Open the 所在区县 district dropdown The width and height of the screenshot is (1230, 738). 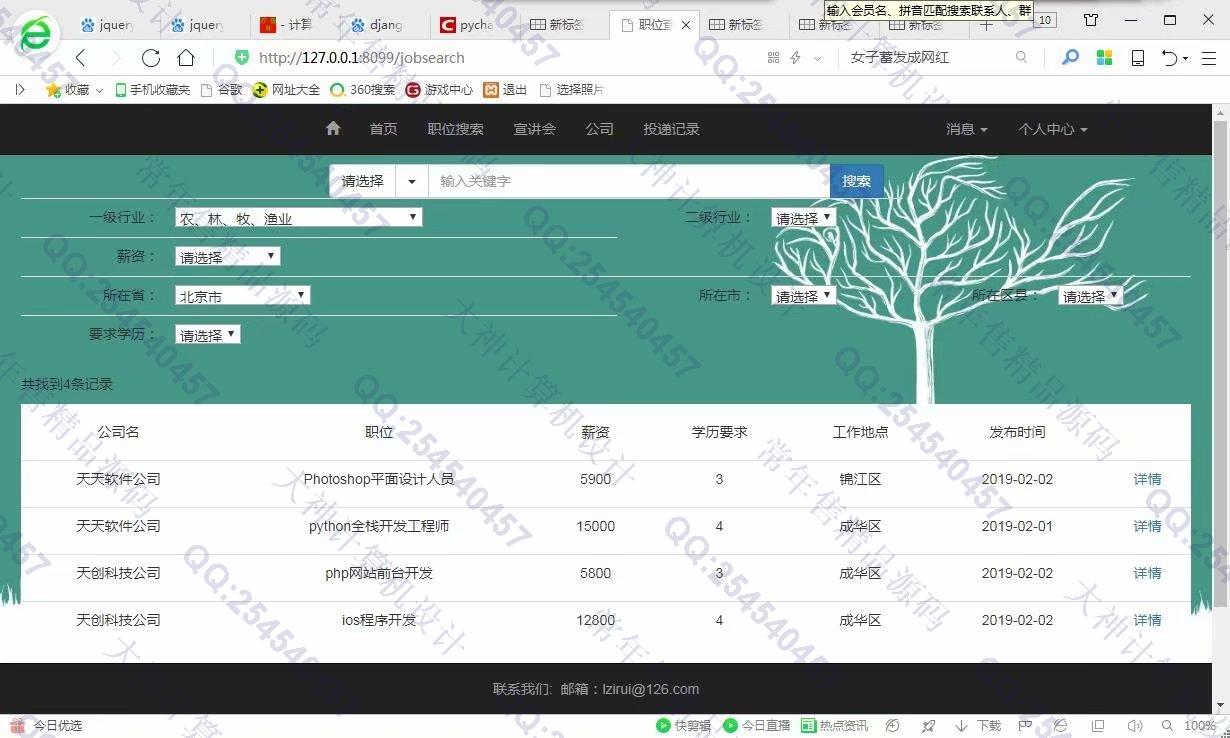click(1090, 295)
